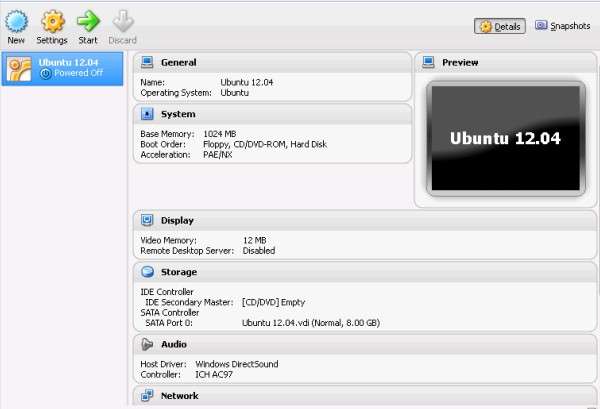The width and height of the screenshot is (600, 409).
Task: Click the System section chip icon
Action: [x=147, y=114]
